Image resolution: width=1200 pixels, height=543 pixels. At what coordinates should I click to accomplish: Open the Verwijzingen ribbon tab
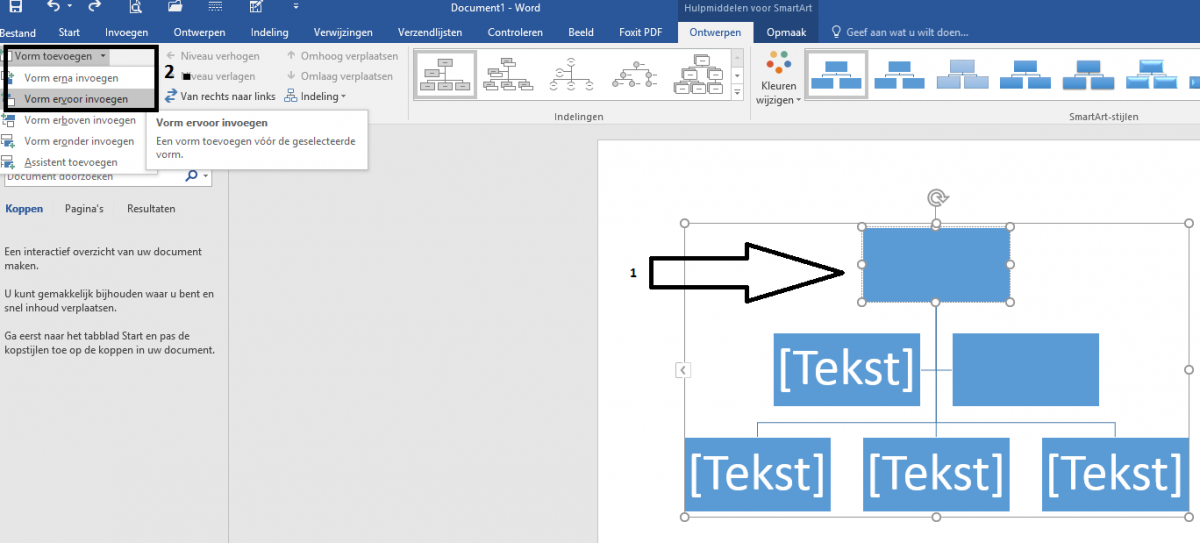pos(343,32)
